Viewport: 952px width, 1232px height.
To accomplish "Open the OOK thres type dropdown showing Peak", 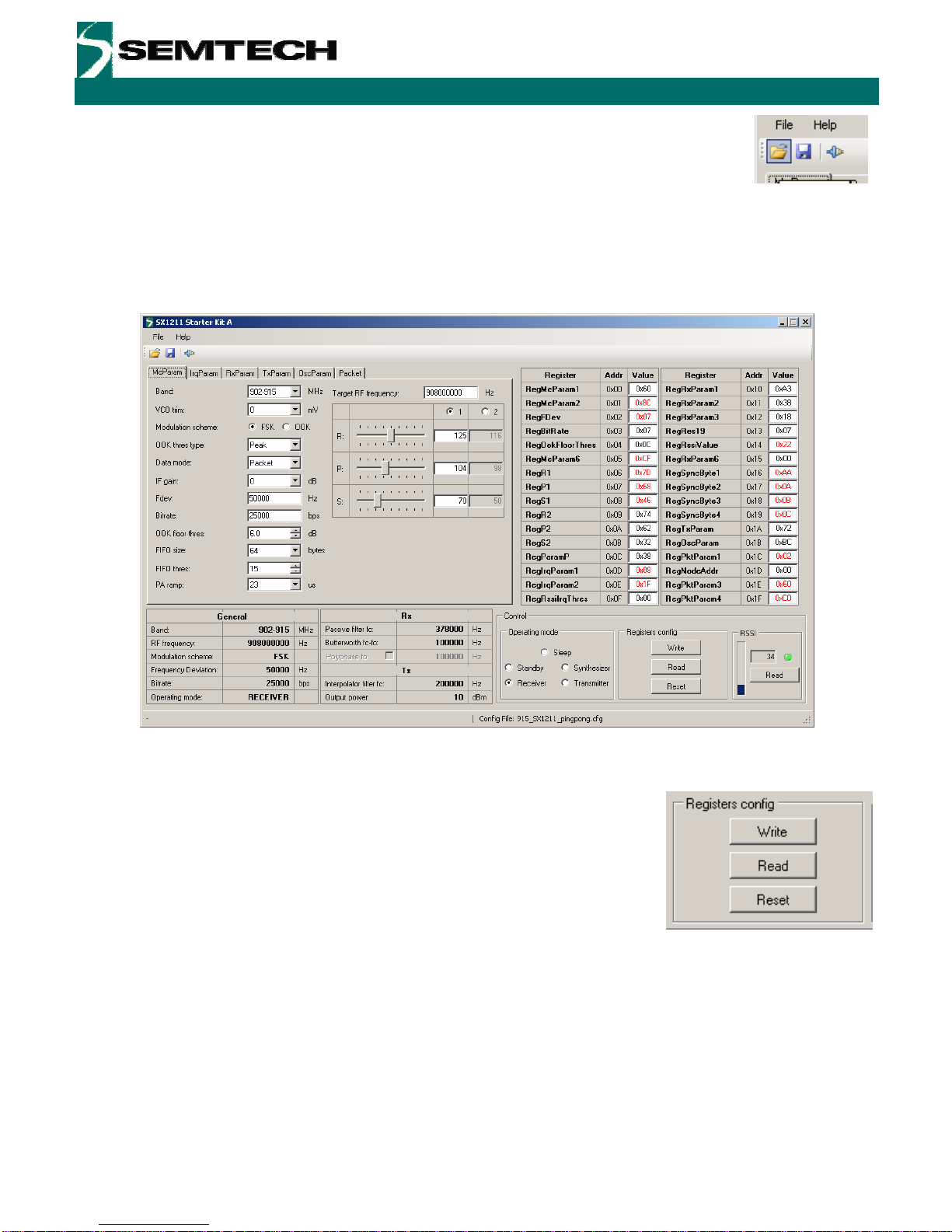I will coord(295,445).
